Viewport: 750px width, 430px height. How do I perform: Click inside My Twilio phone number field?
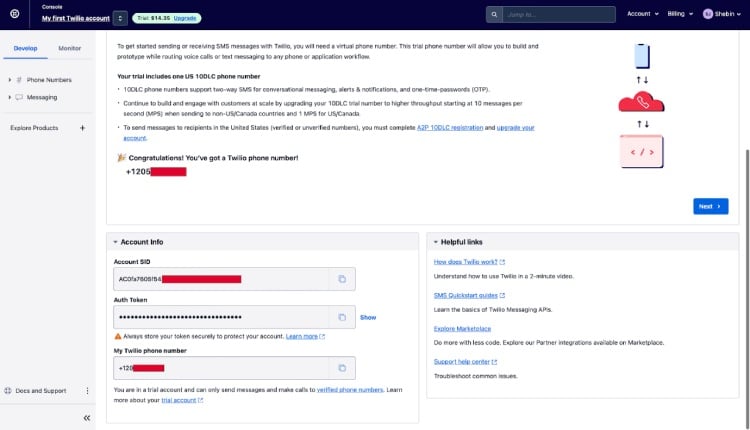pos(221,368)
